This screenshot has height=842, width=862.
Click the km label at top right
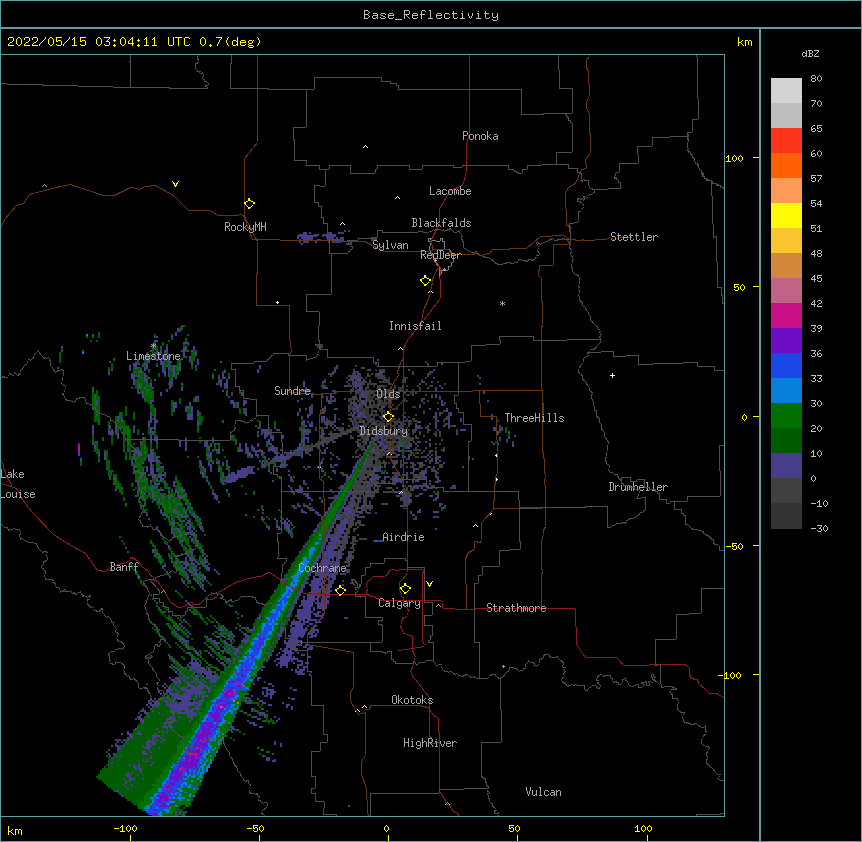tap(744, 42)
